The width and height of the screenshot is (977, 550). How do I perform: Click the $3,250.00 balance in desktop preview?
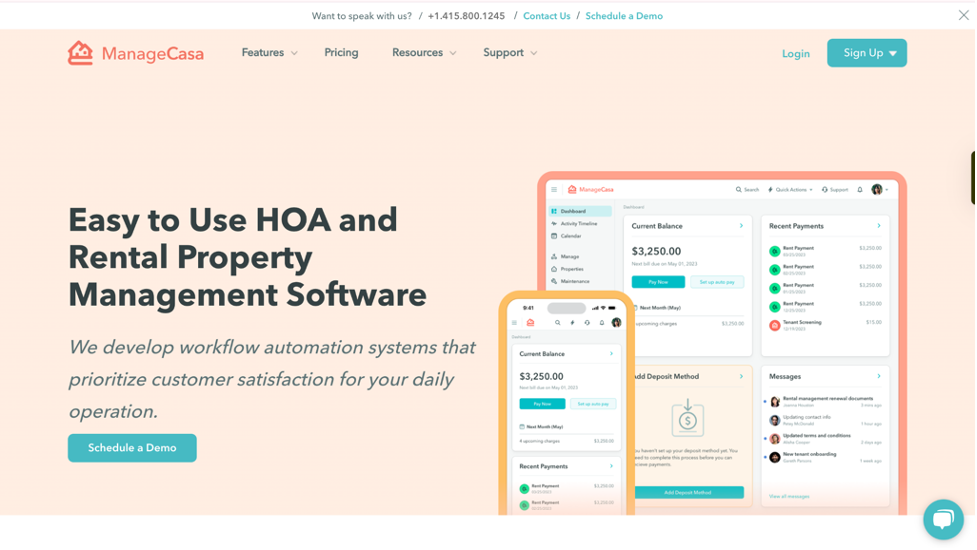(656, 252)
